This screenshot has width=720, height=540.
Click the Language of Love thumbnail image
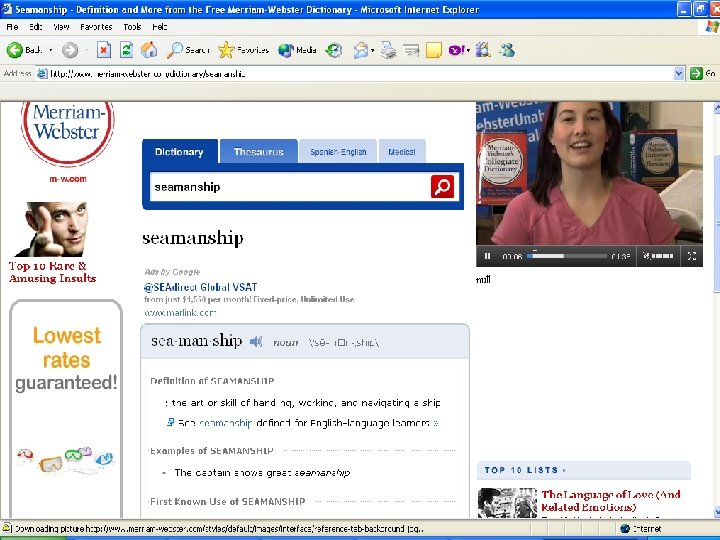coord(507,502)
